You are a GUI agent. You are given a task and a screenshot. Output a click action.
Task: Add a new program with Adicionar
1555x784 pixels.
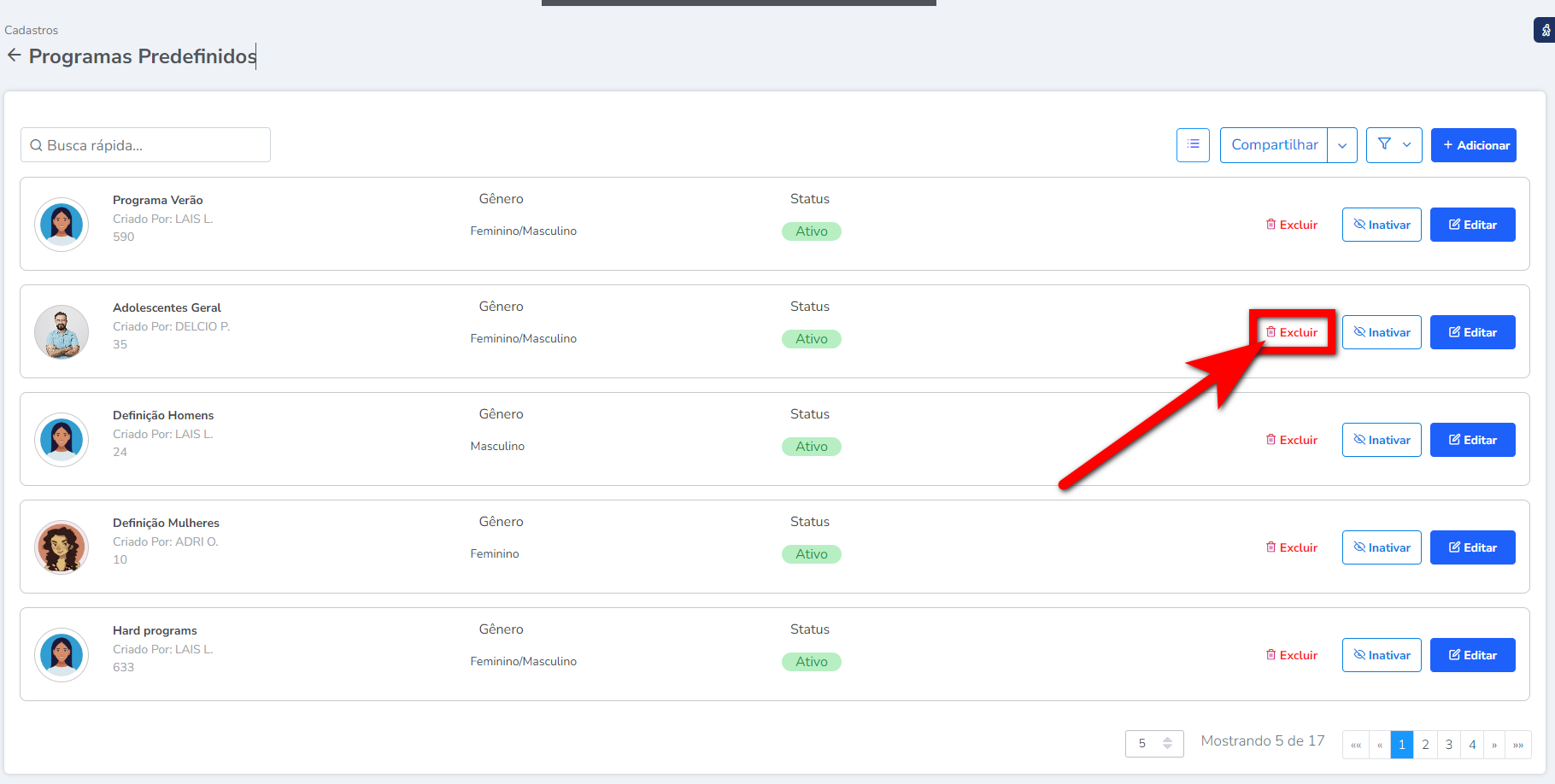click(1474, 145)
